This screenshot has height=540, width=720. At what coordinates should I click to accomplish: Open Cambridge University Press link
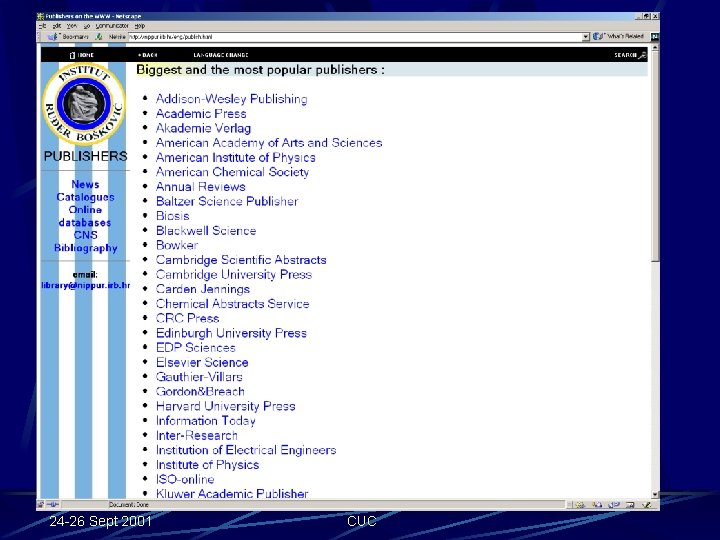point(234,275)
